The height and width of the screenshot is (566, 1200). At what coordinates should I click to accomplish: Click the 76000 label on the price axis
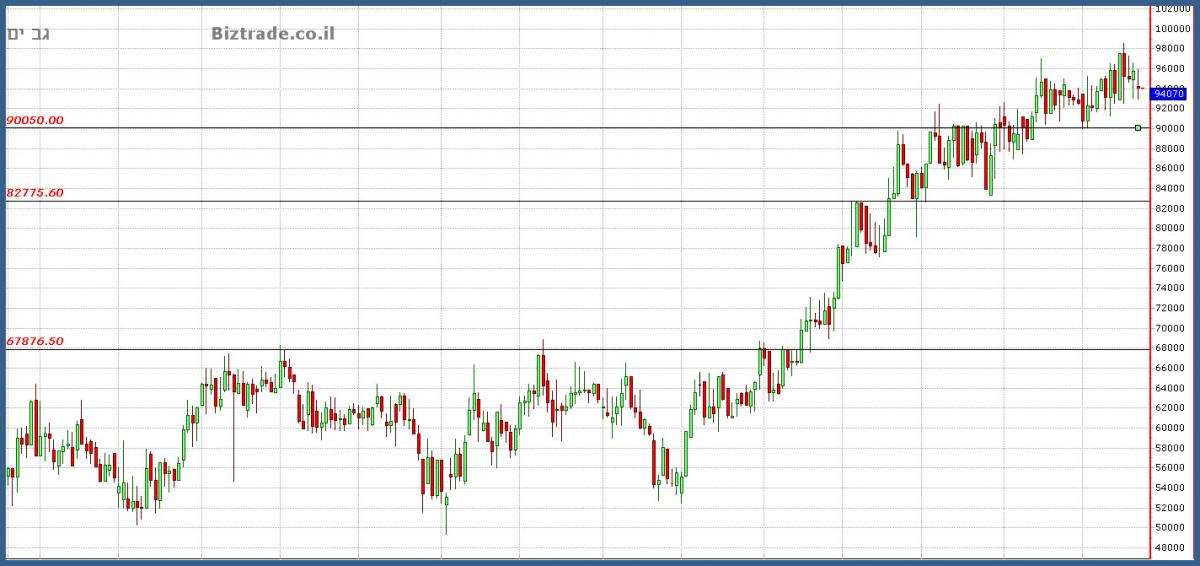click(x=1168, y=268)
